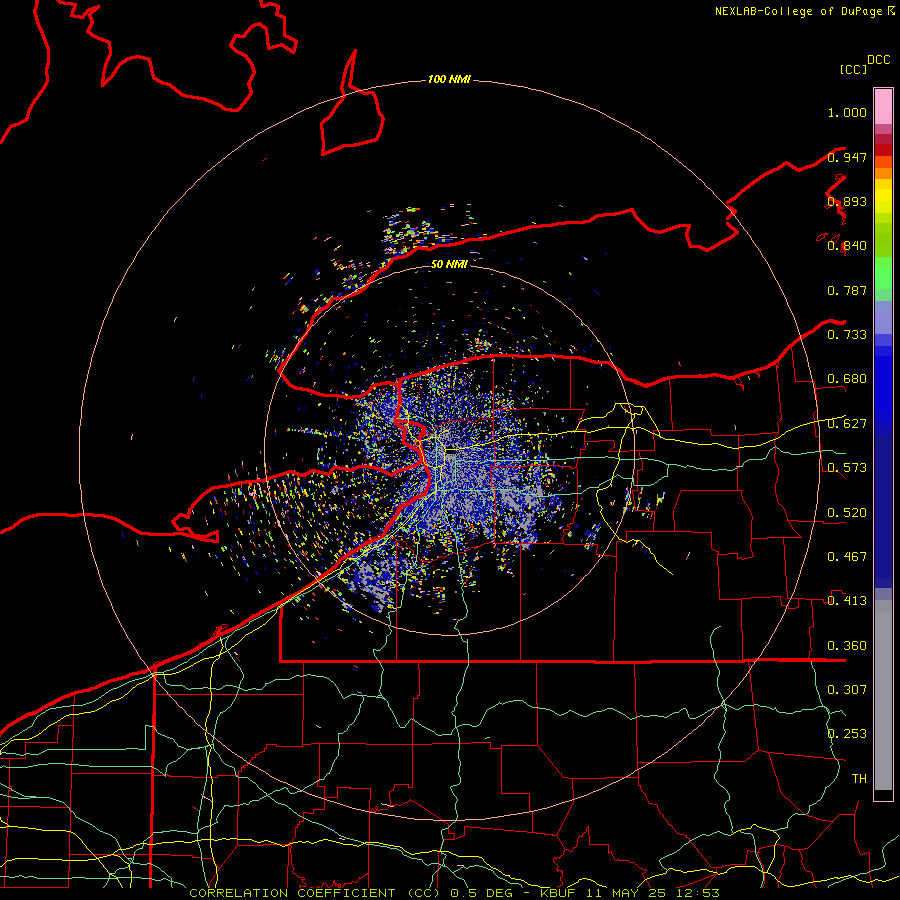
Task: Click the 0.947 color scale value
Action: (847, 157)
